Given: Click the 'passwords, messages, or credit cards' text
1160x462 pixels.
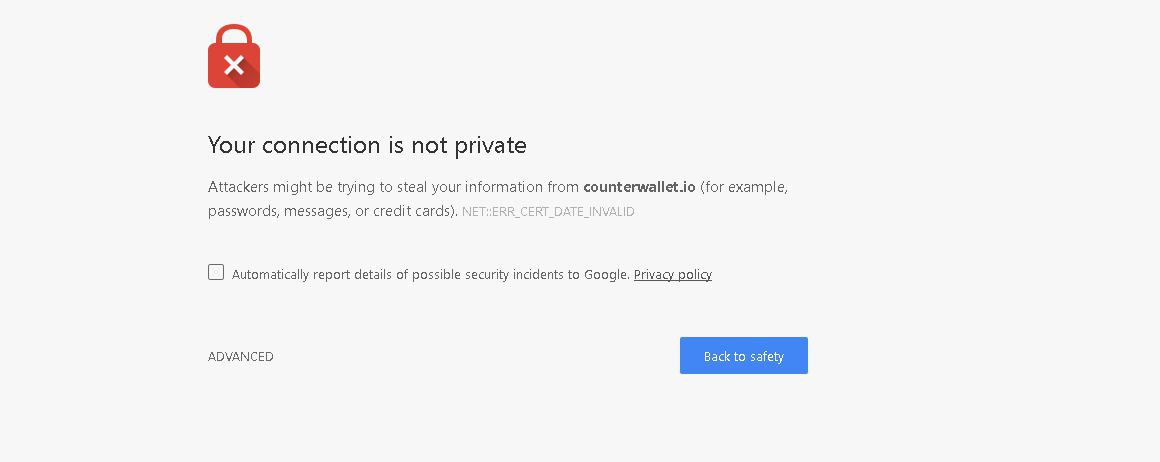Looking at the screenshot, I should (329, 211).
